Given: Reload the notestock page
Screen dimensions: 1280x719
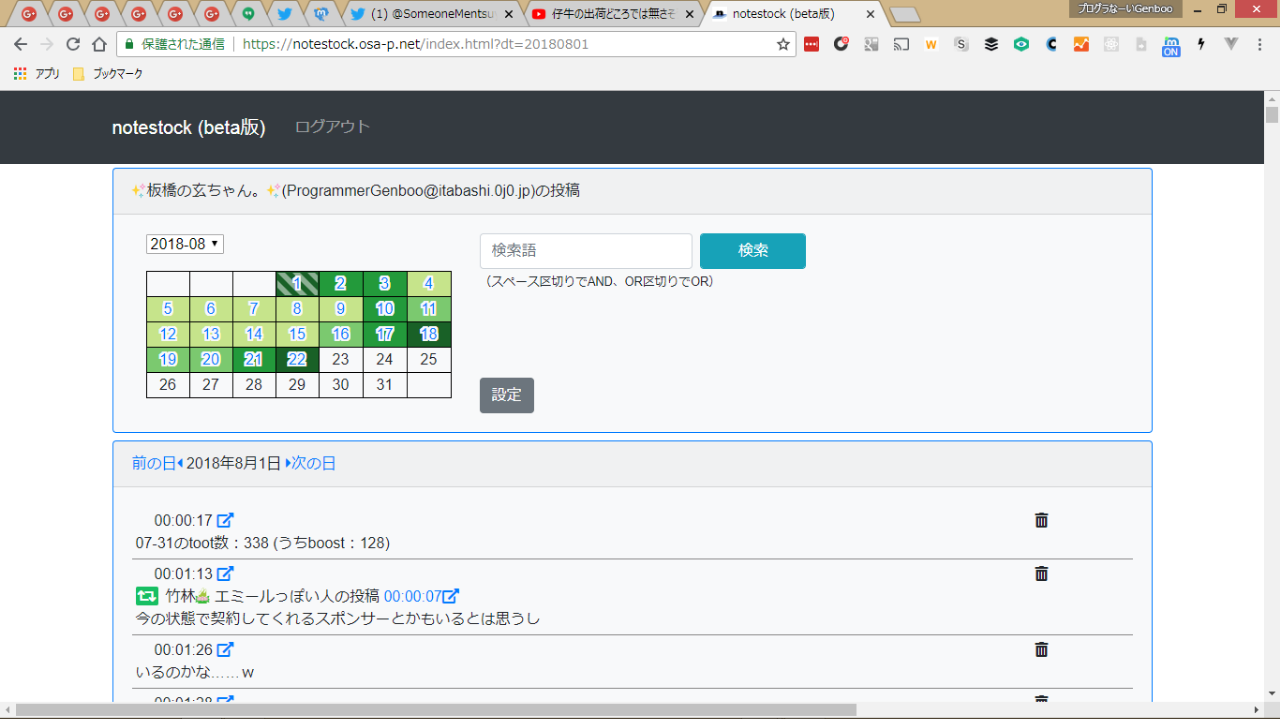Looking at the screenshot, I should coord(73,44).
